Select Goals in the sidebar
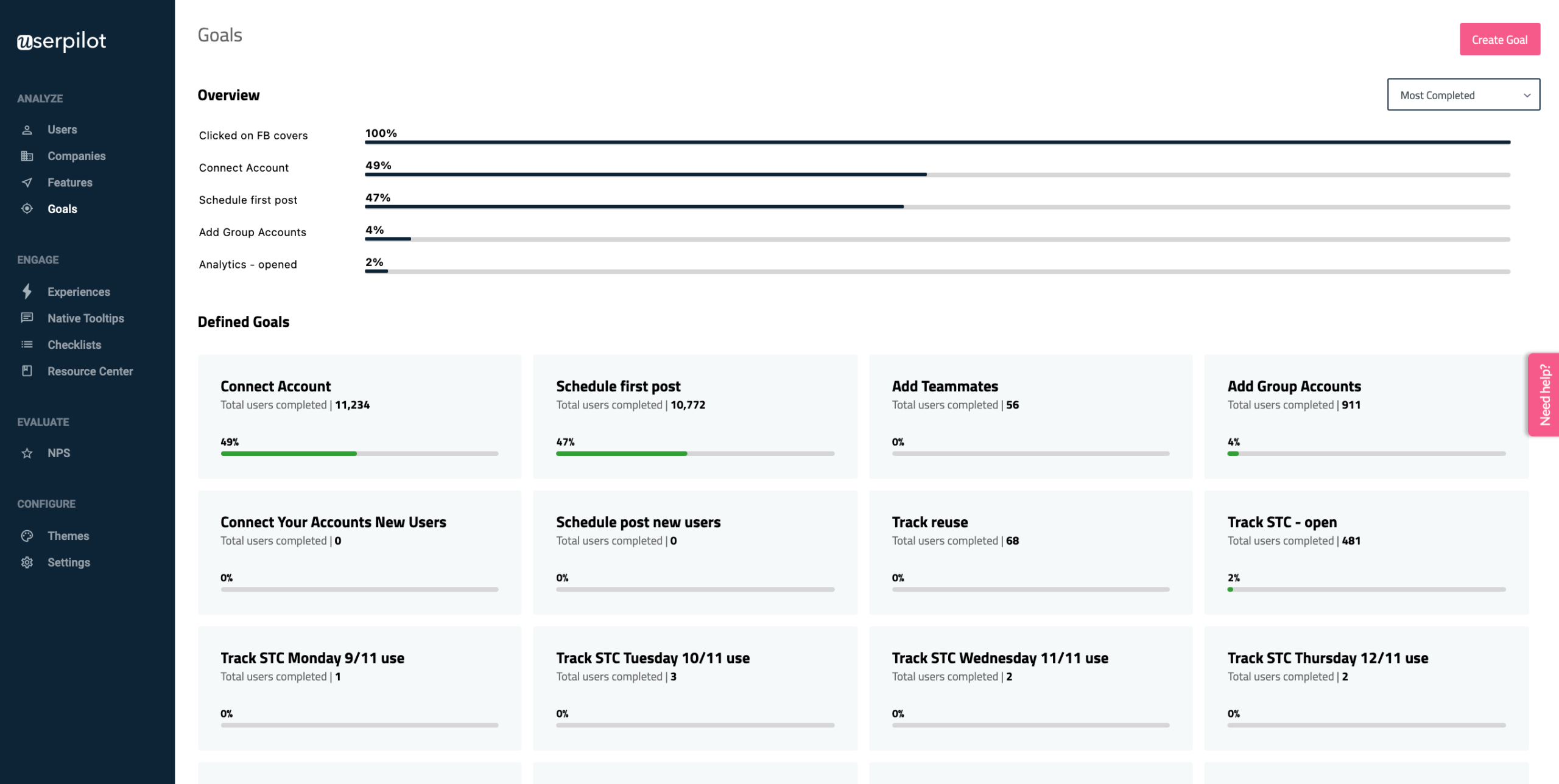The width and height of the screenshot is (1559, 784). click(62, 209)
